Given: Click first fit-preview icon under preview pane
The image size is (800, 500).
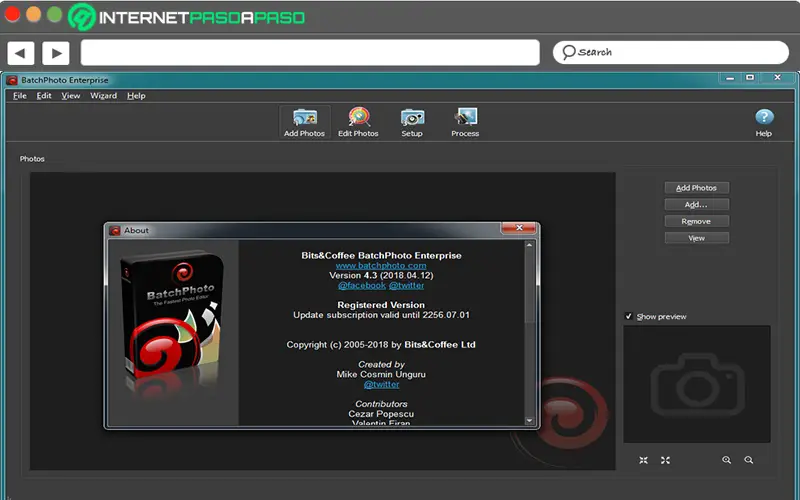Looking at the screenshot, I should click(643, 460).
